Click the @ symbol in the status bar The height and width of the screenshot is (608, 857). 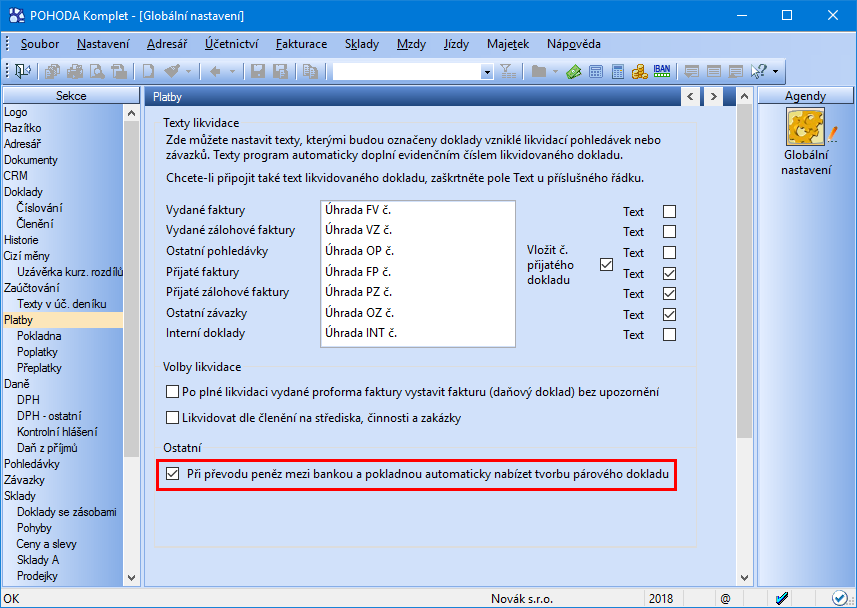tap(725, 599)
